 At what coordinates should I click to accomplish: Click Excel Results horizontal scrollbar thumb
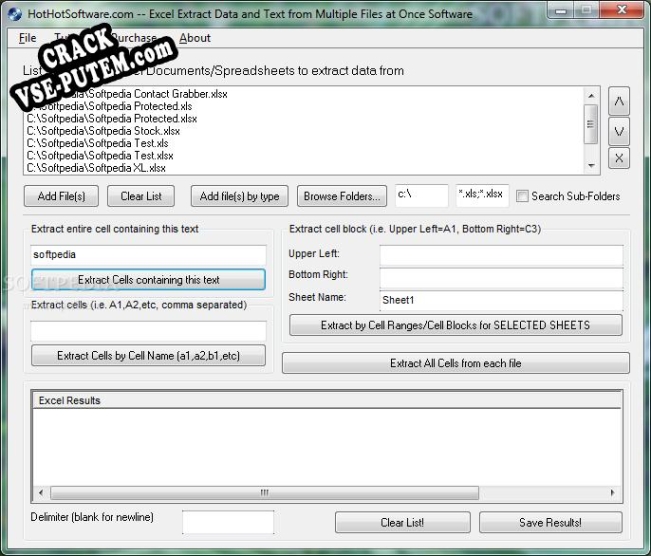click(264, 493)
